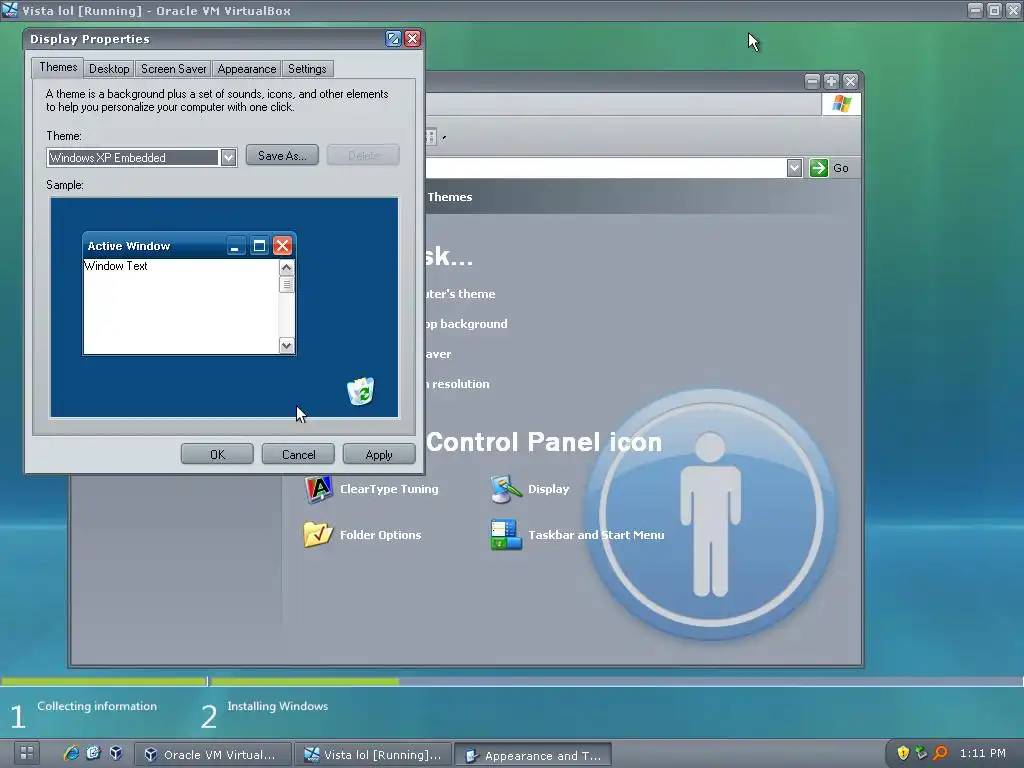
Task: Click the sample Active Window close button
Action: tap(282, 246)
